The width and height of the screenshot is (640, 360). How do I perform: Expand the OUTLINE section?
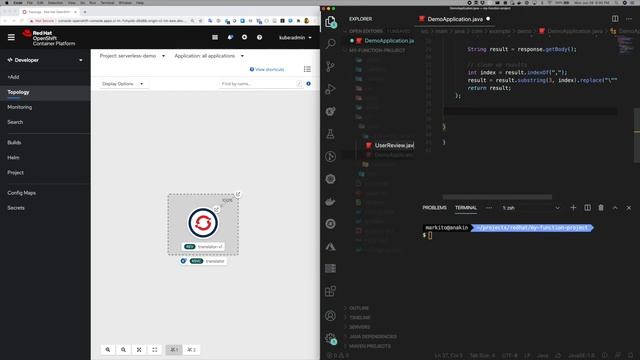click(359, 308)
